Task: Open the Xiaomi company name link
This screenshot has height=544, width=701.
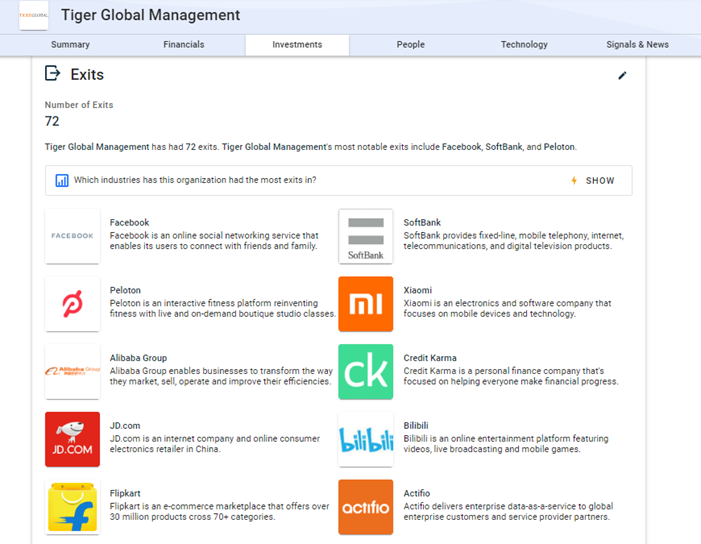Action: pos(418,290)
